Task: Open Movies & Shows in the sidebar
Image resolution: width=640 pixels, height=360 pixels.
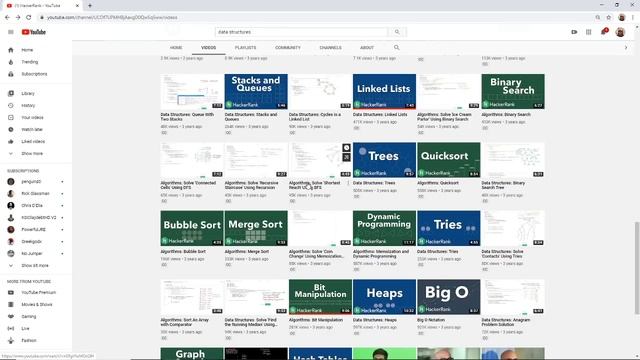Action: tap(36, 304)
